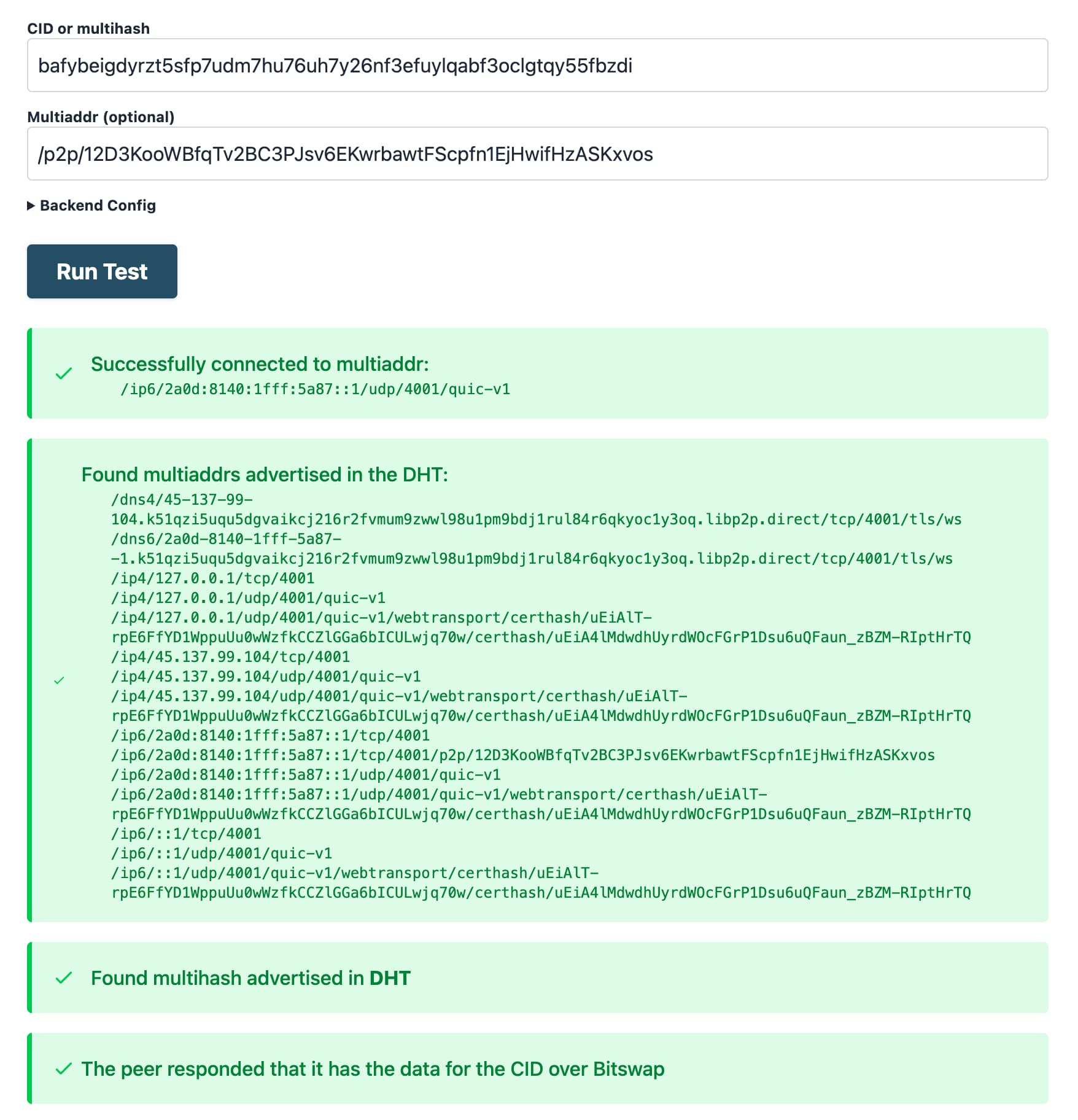The image size is (1078, 1120).
Task: Click the green bar beside the multiaddr connection success panel
Action: (x=29, y=373)
